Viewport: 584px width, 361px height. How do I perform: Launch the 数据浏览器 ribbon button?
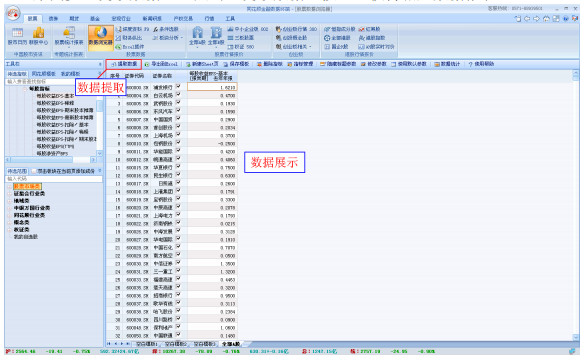(101, 37)
